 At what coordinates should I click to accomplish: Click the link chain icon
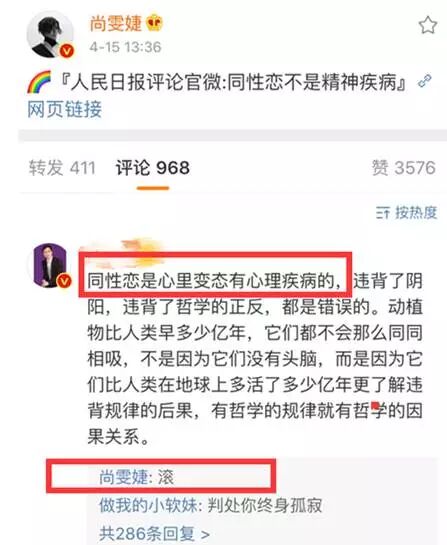425,82
